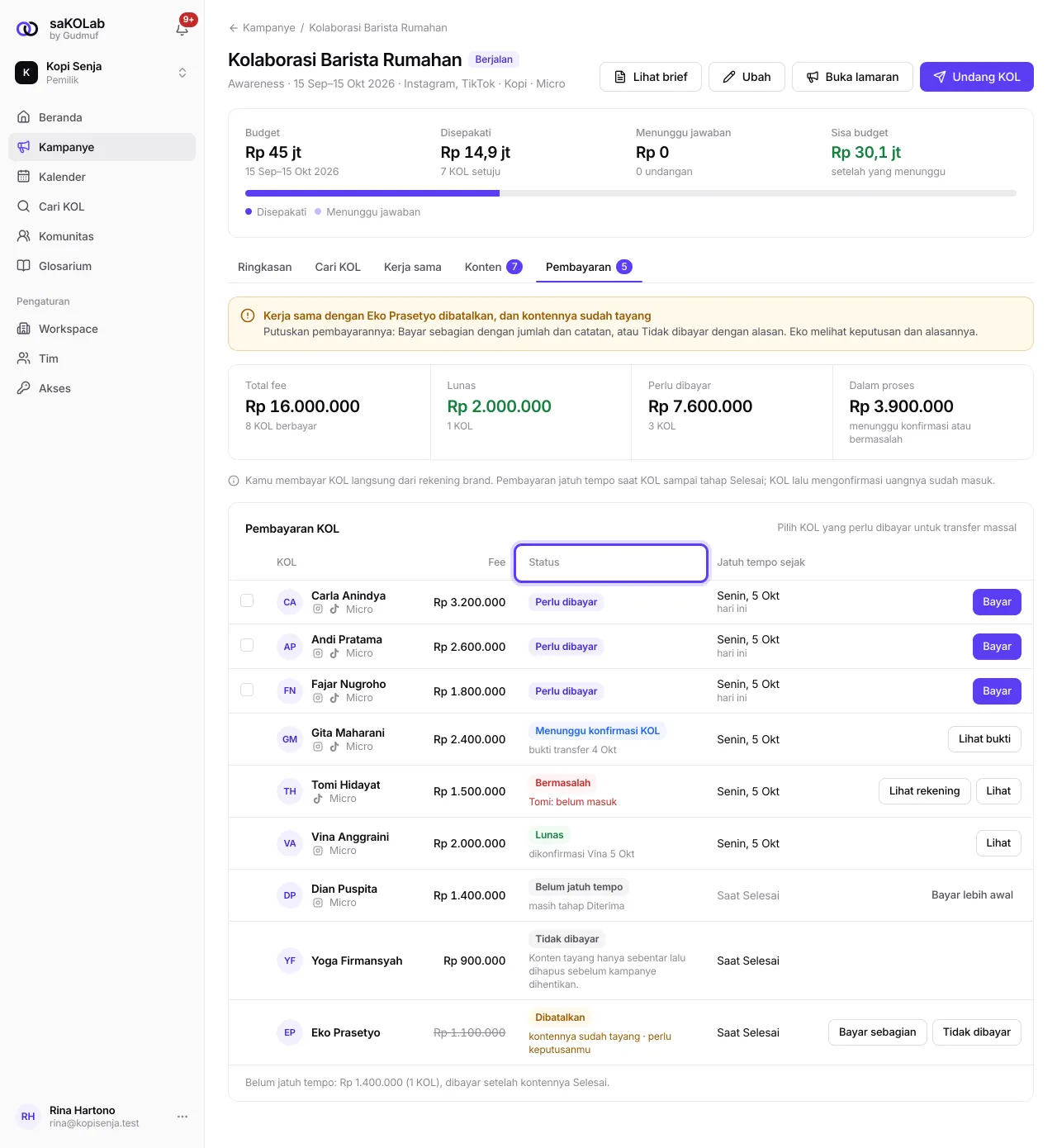Open the Cari KOL tab
Viewport: 1057px width, 1148px height.
338,267
